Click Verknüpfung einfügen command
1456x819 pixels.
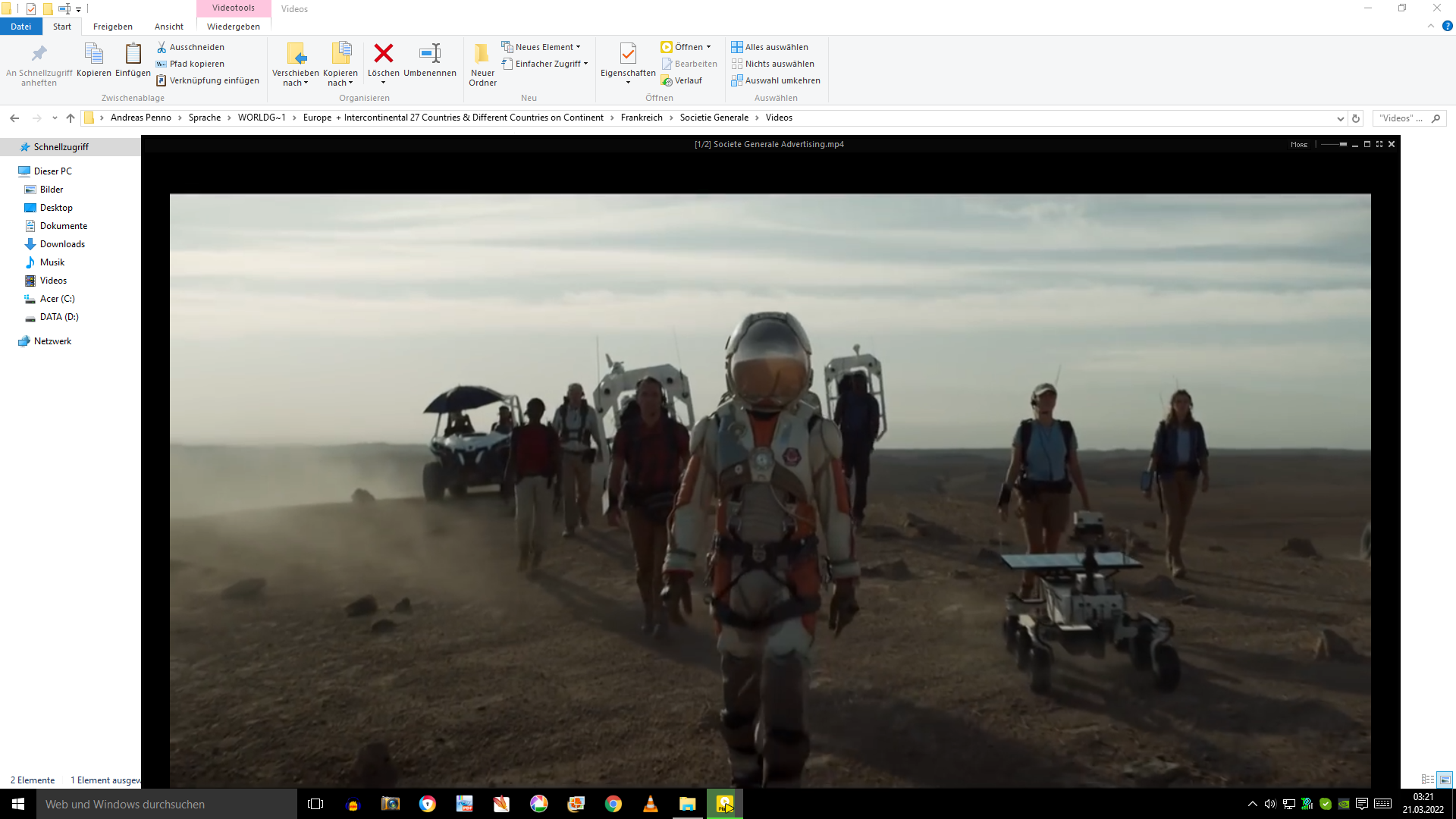coord(208,80)
